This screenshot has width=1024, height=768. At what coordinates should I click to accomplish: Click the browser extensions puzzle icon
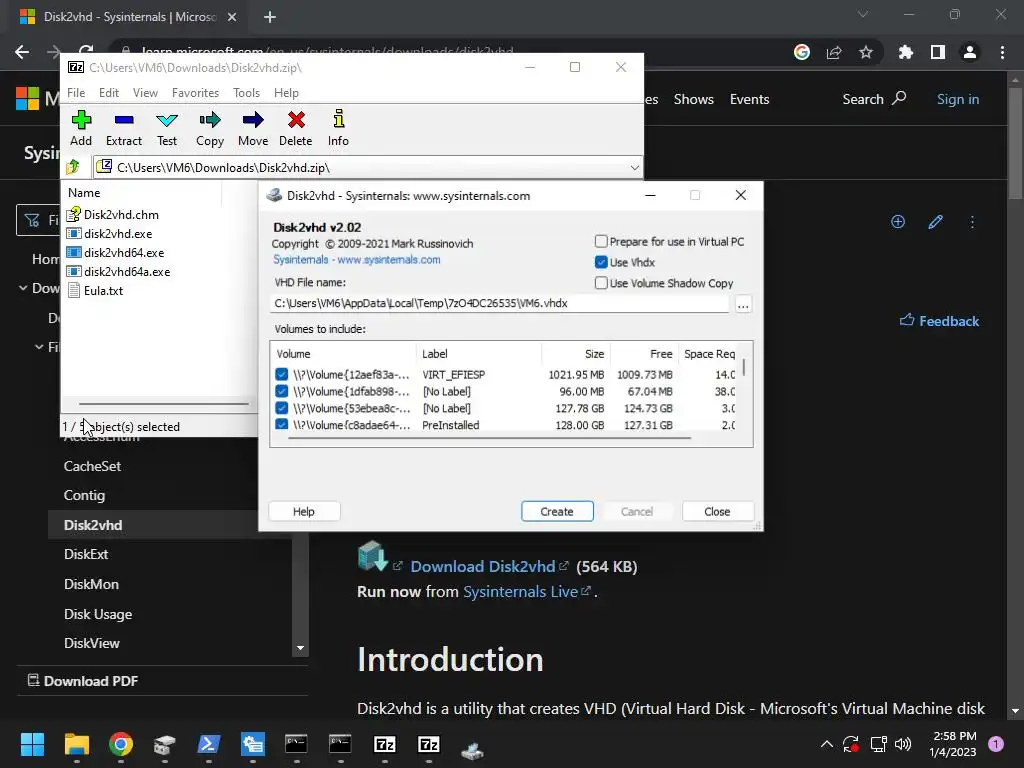(905, 52)
